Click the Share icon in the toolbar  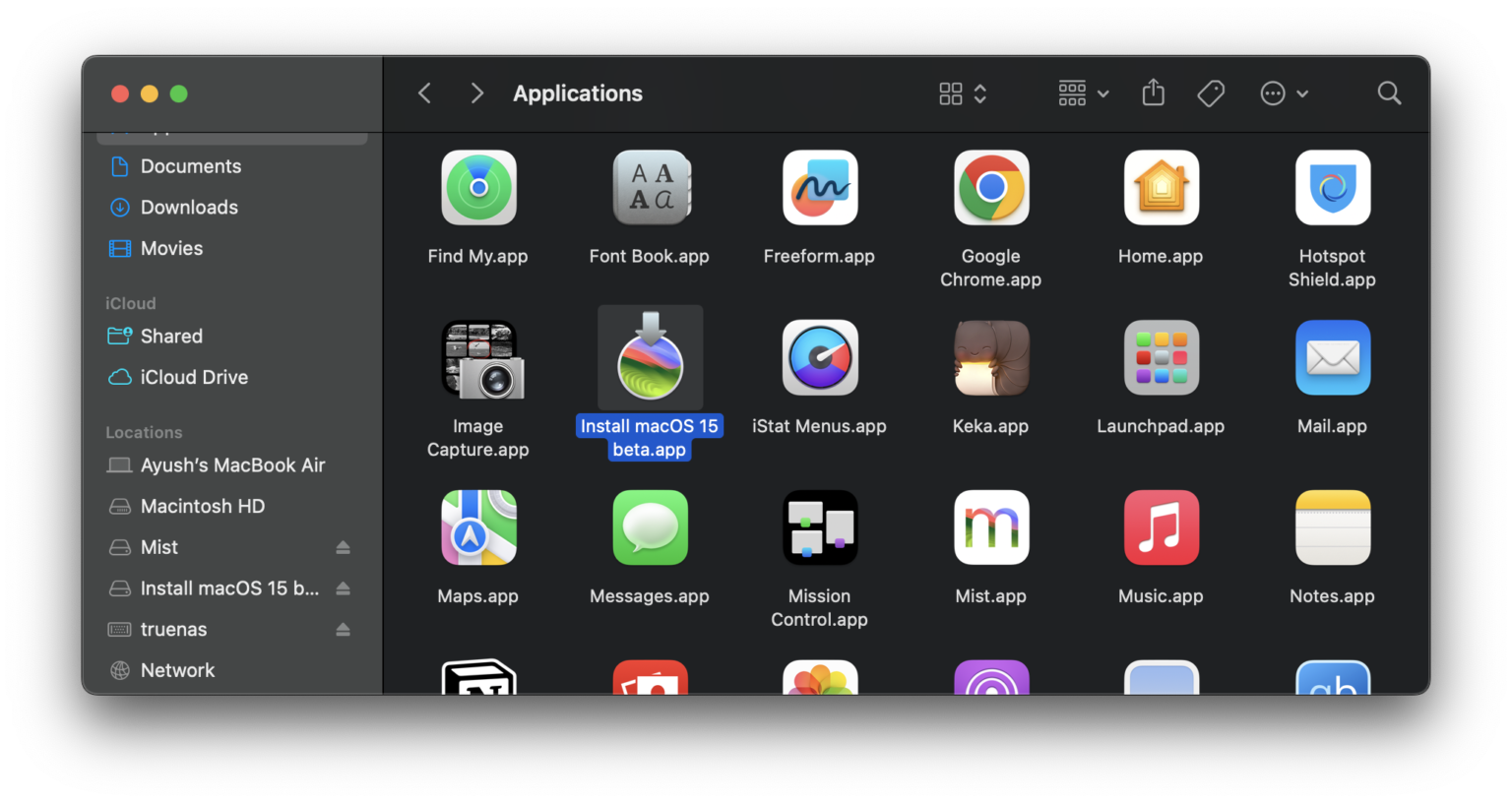tap(1153, 93)
